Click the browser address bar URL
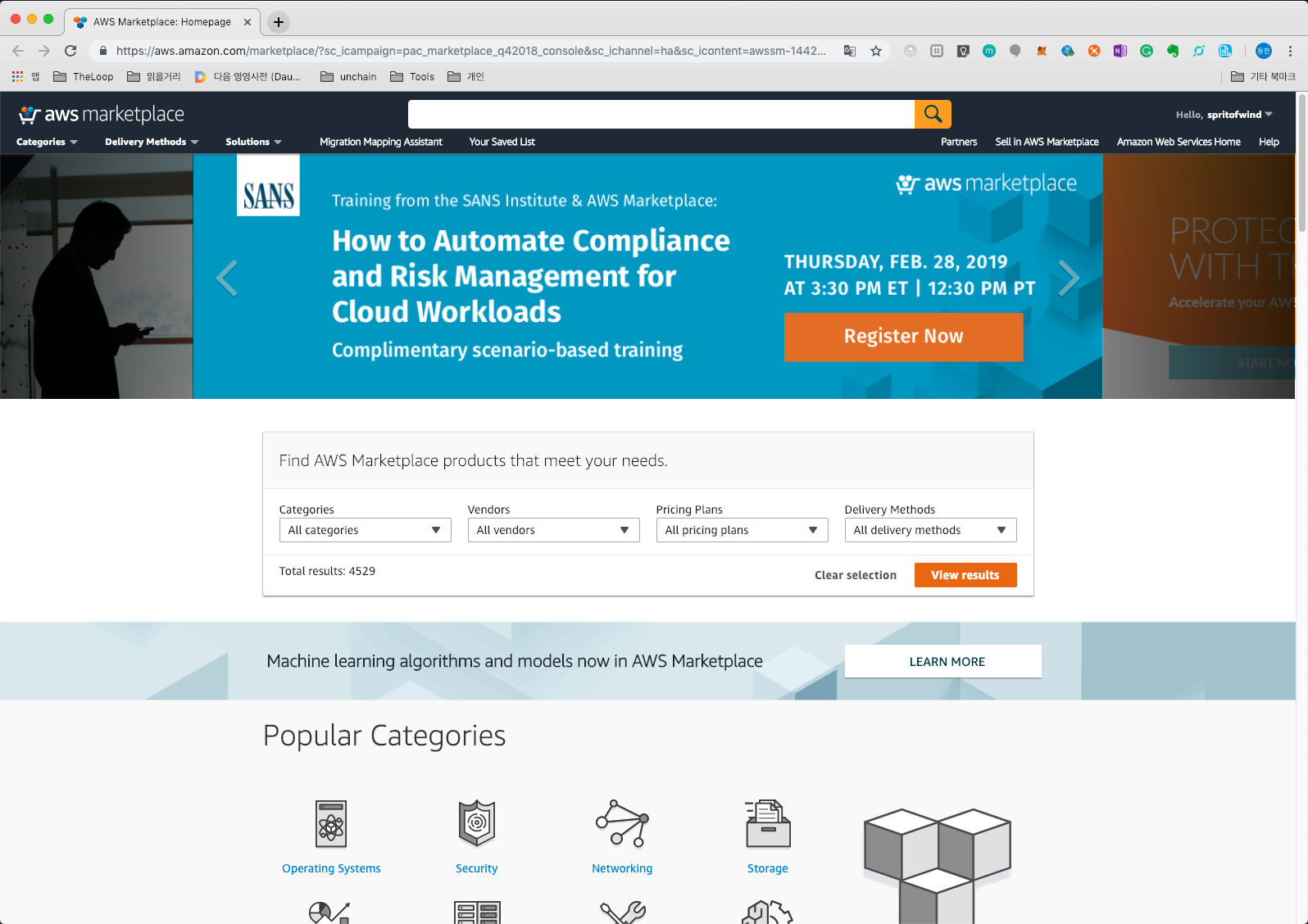Screen dimensions: 1308x924 [x=471, y=51]
